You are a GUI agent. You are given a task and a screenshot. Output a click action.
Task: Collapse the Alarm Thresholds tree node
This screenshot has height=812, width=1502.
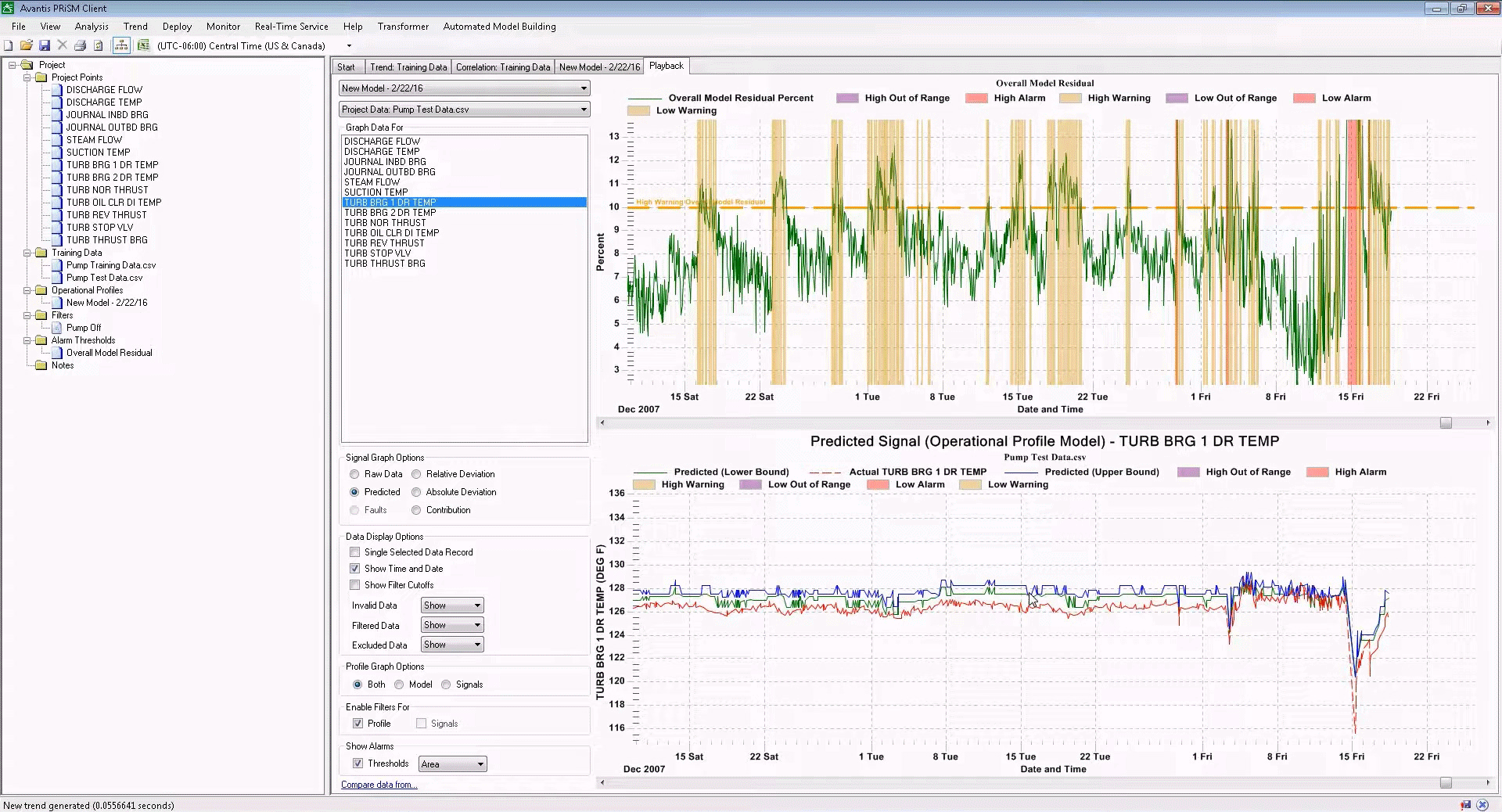27,340
